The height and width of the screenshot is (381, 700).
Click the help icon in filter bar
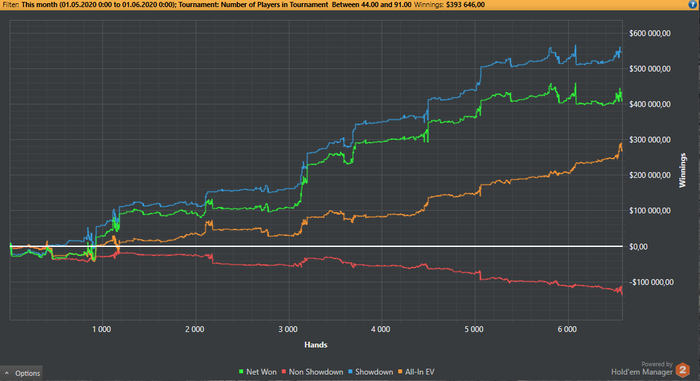click(693, 4)
